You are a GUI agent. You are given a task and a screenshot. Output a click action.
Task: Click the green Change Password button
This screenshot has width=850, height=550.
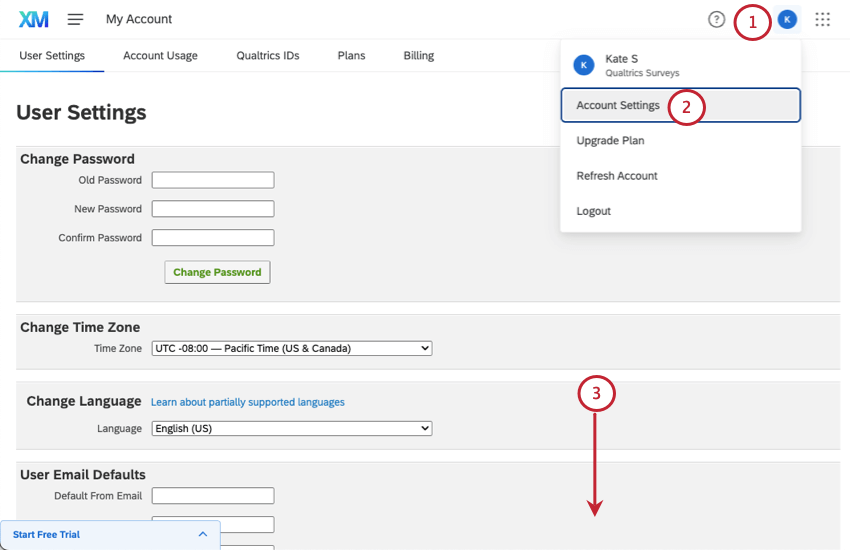(x=217, y=272)
